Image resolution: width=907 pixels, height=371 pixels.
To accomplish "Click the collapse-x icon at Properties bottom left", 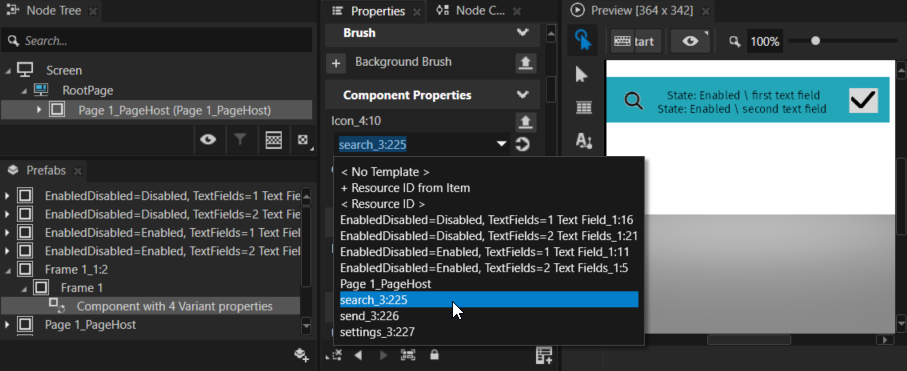I will (x=334, y=355).
